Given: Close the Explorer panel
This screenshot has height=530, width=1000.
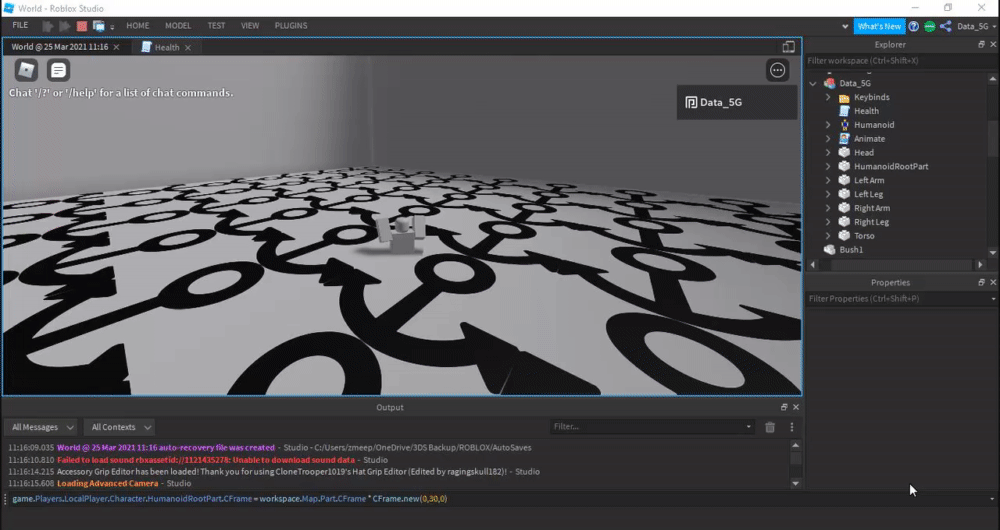Looking at the screenshot, I should [993, 45].
